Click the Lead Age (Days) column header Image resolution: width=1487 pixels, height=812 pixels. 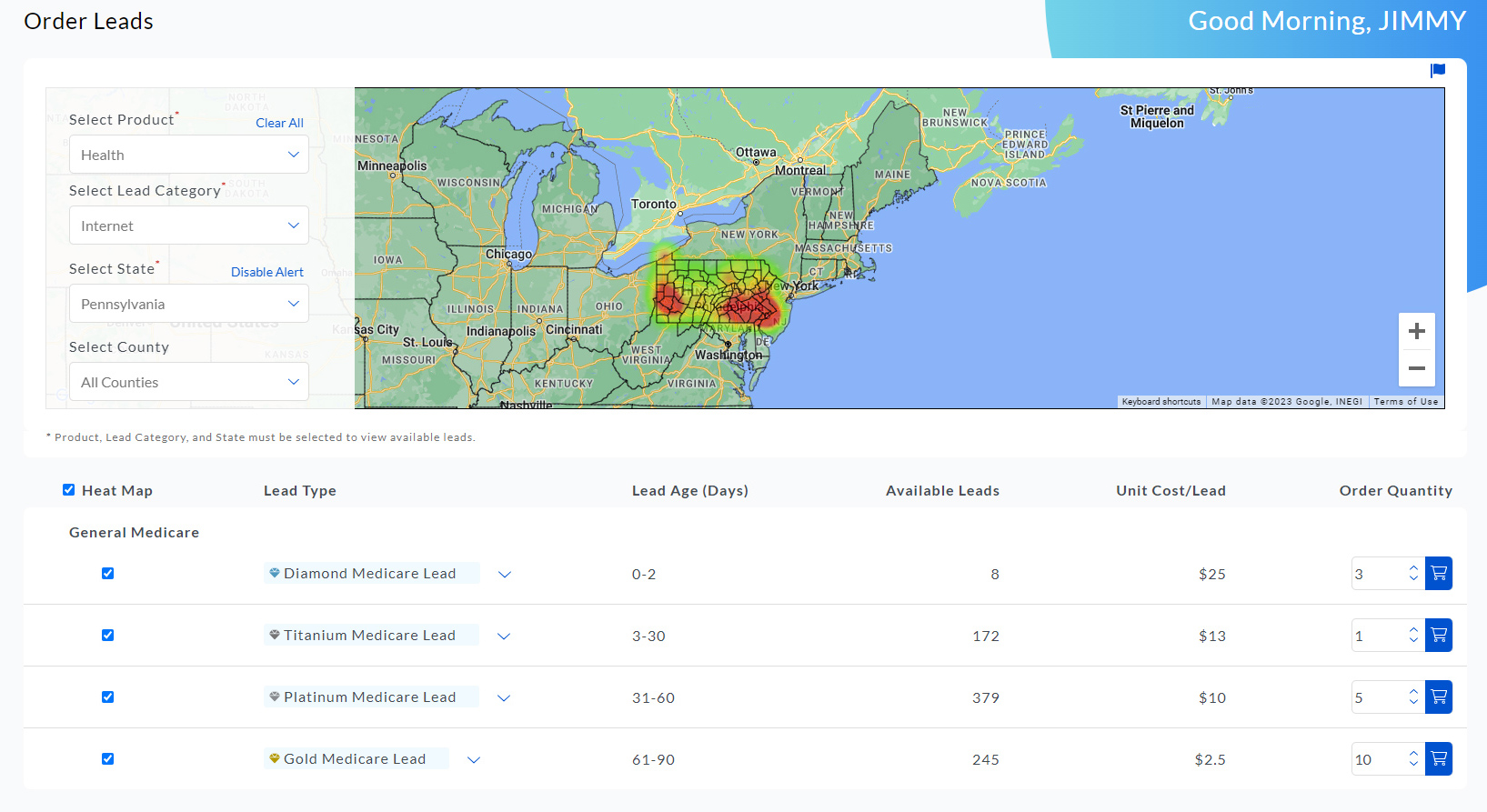click(x=690, y=491)
